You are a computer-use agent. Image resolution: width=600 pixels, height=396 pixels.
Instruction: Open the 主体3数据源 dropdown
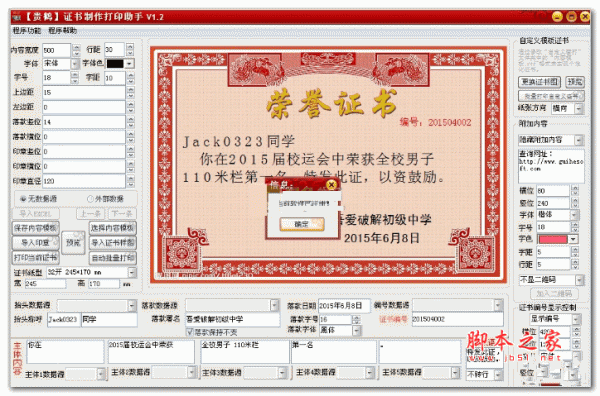[x=282, y=372]
